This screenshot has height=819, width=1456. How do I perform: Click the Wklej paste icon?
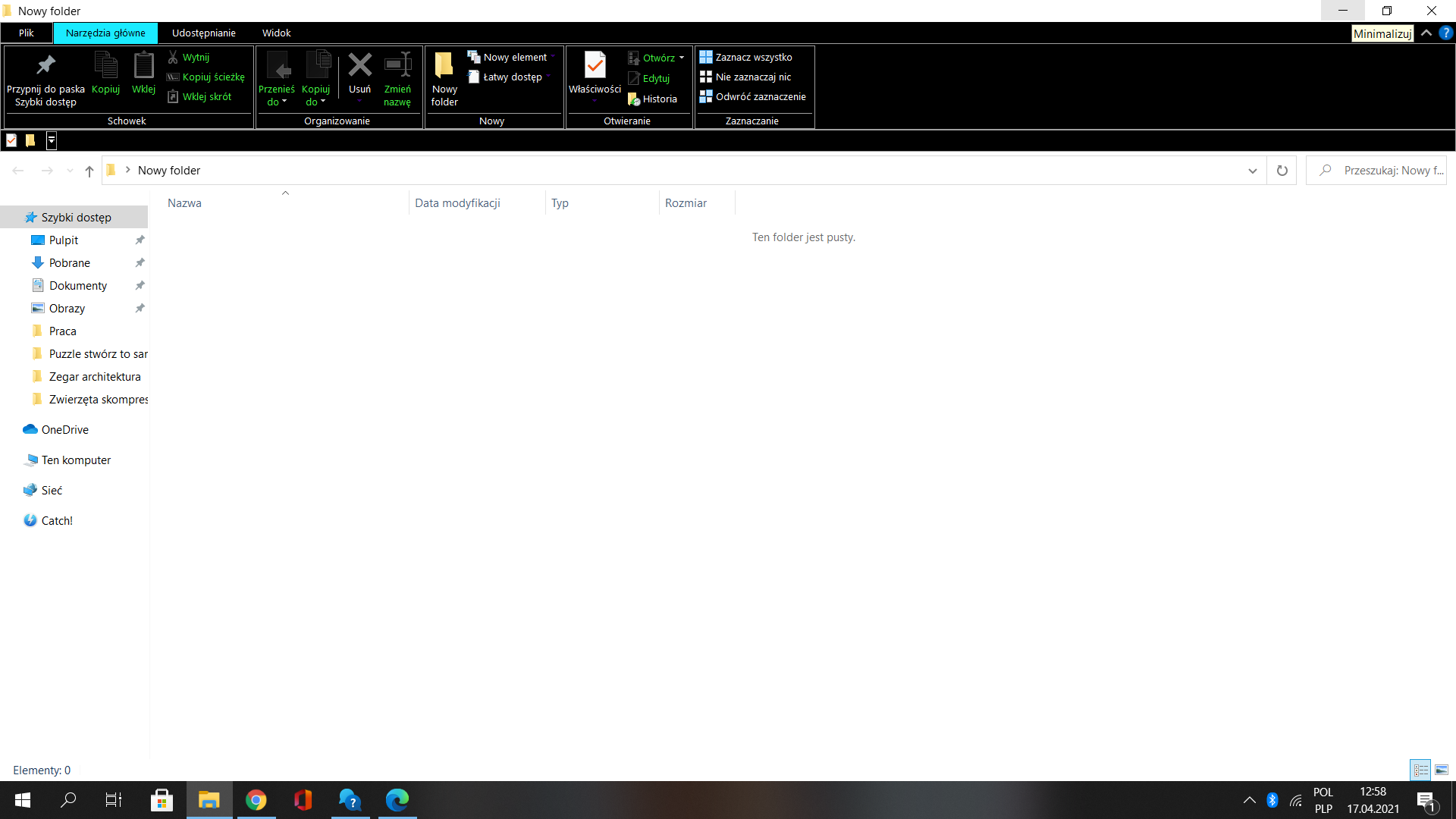coord(143,66)
